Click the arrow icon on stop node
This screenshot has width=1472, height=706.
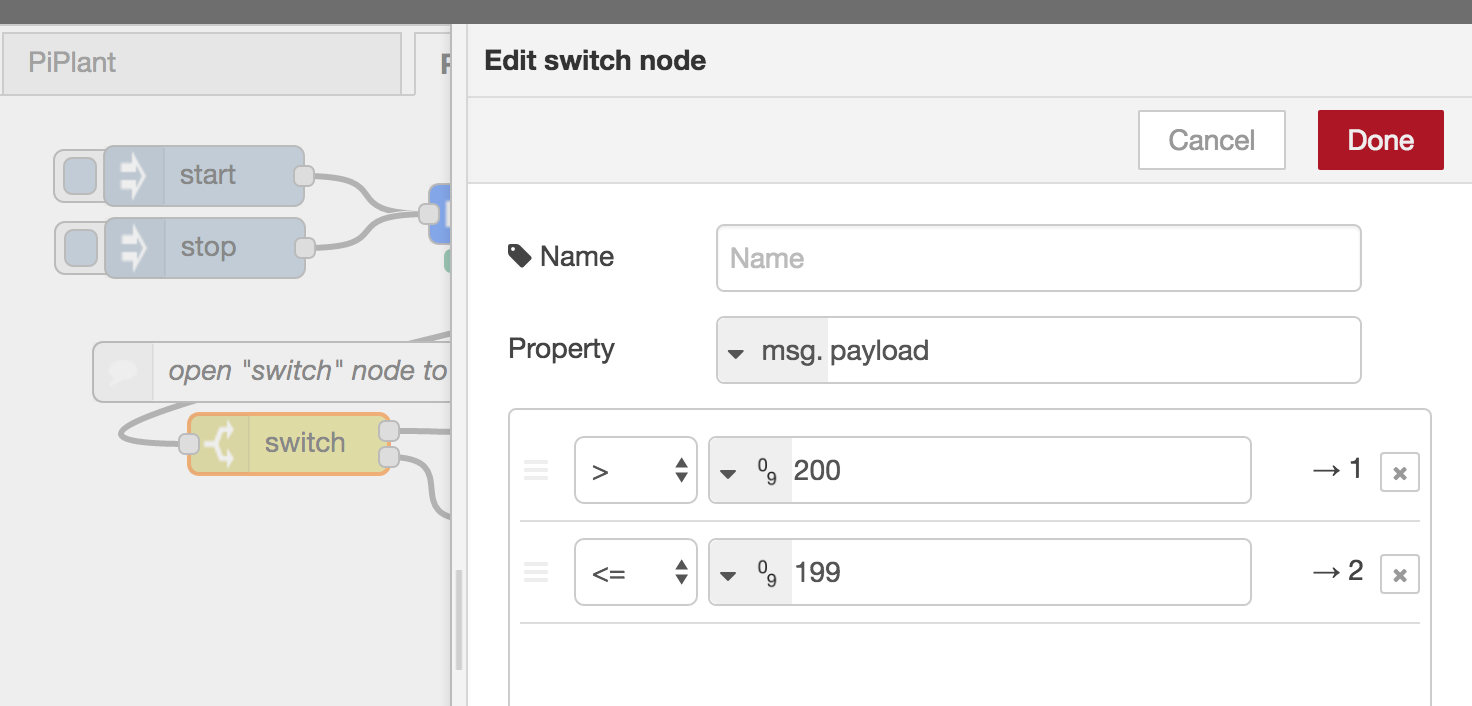click(x=134, y=248)
